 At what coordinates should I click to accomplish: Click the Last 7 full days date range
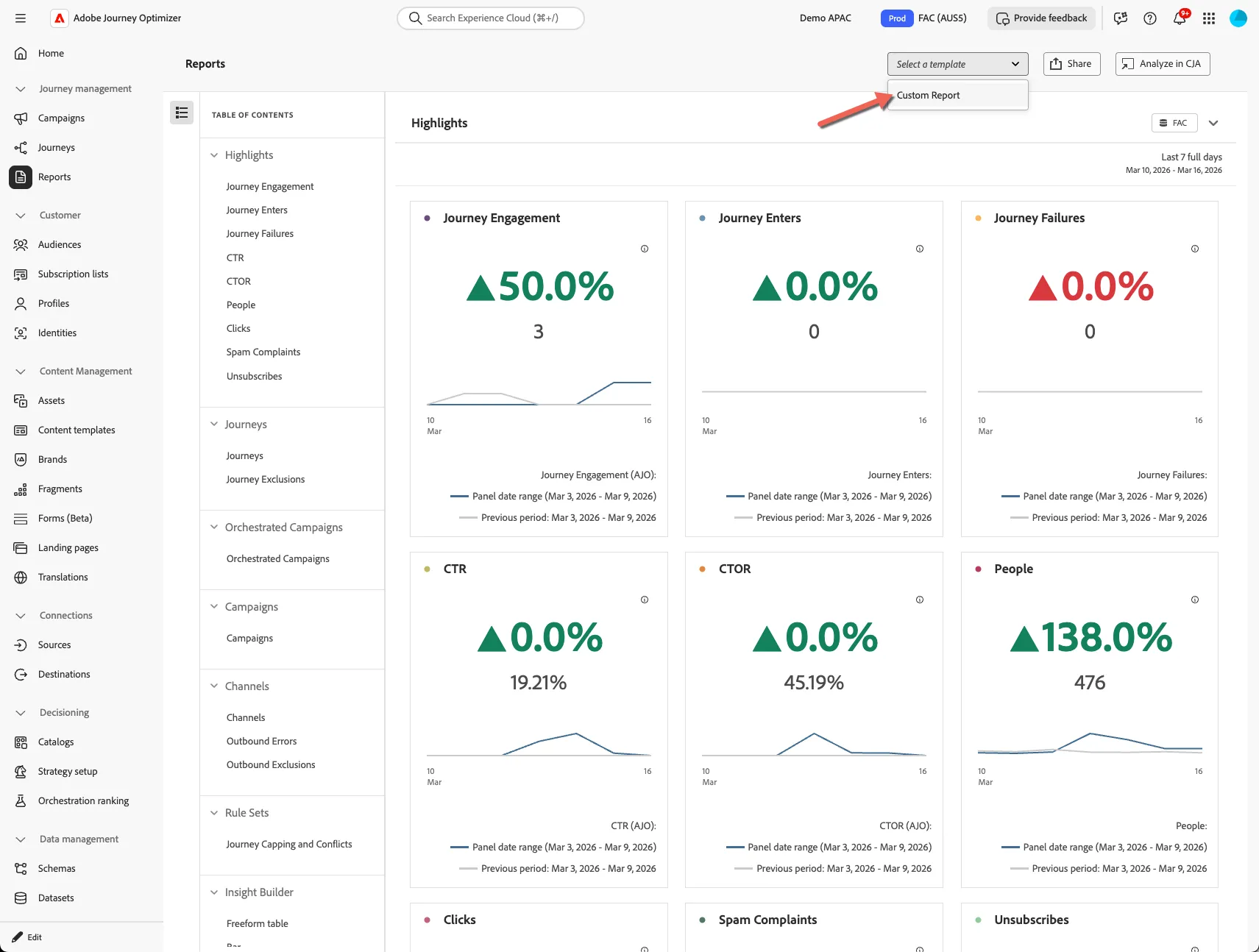[x=1174, y=163]
